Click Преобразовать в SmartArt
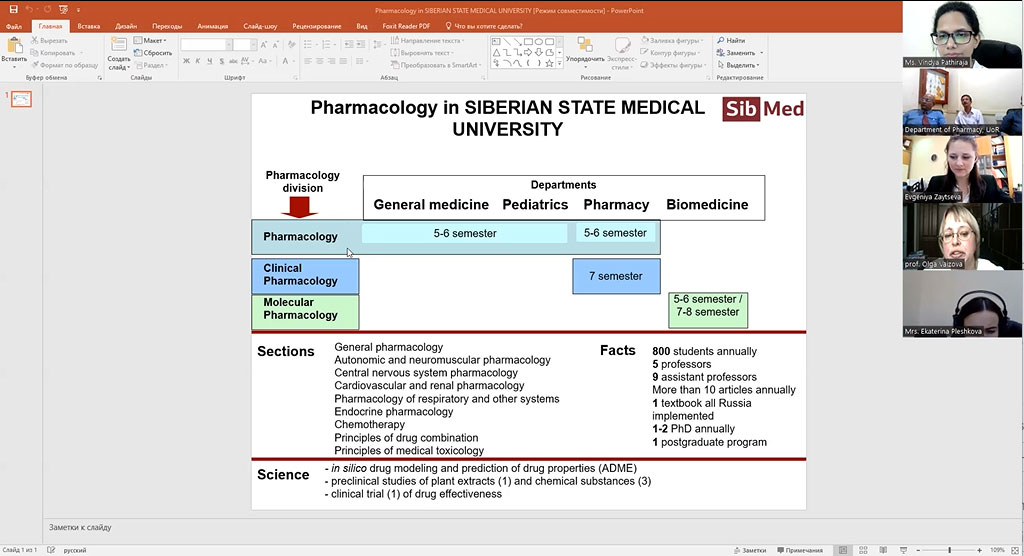 click(x=437, y=65)
